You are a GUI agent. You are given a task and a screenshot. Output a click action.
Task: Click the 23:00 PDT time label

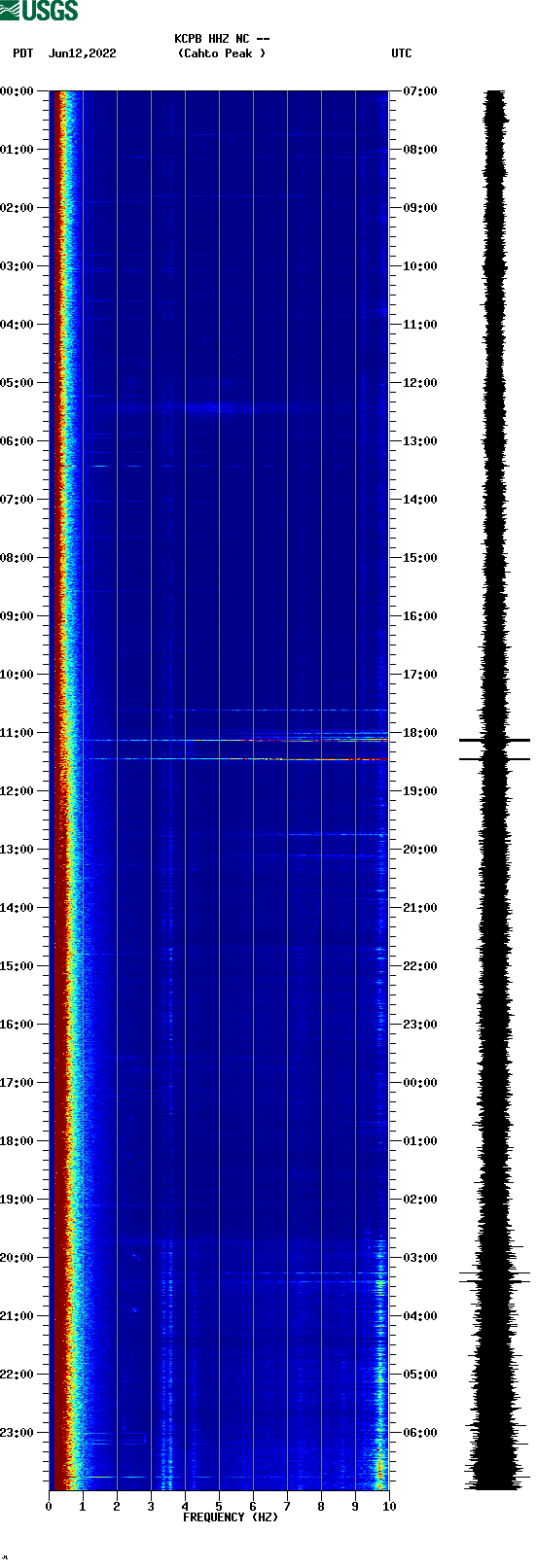18,1433
